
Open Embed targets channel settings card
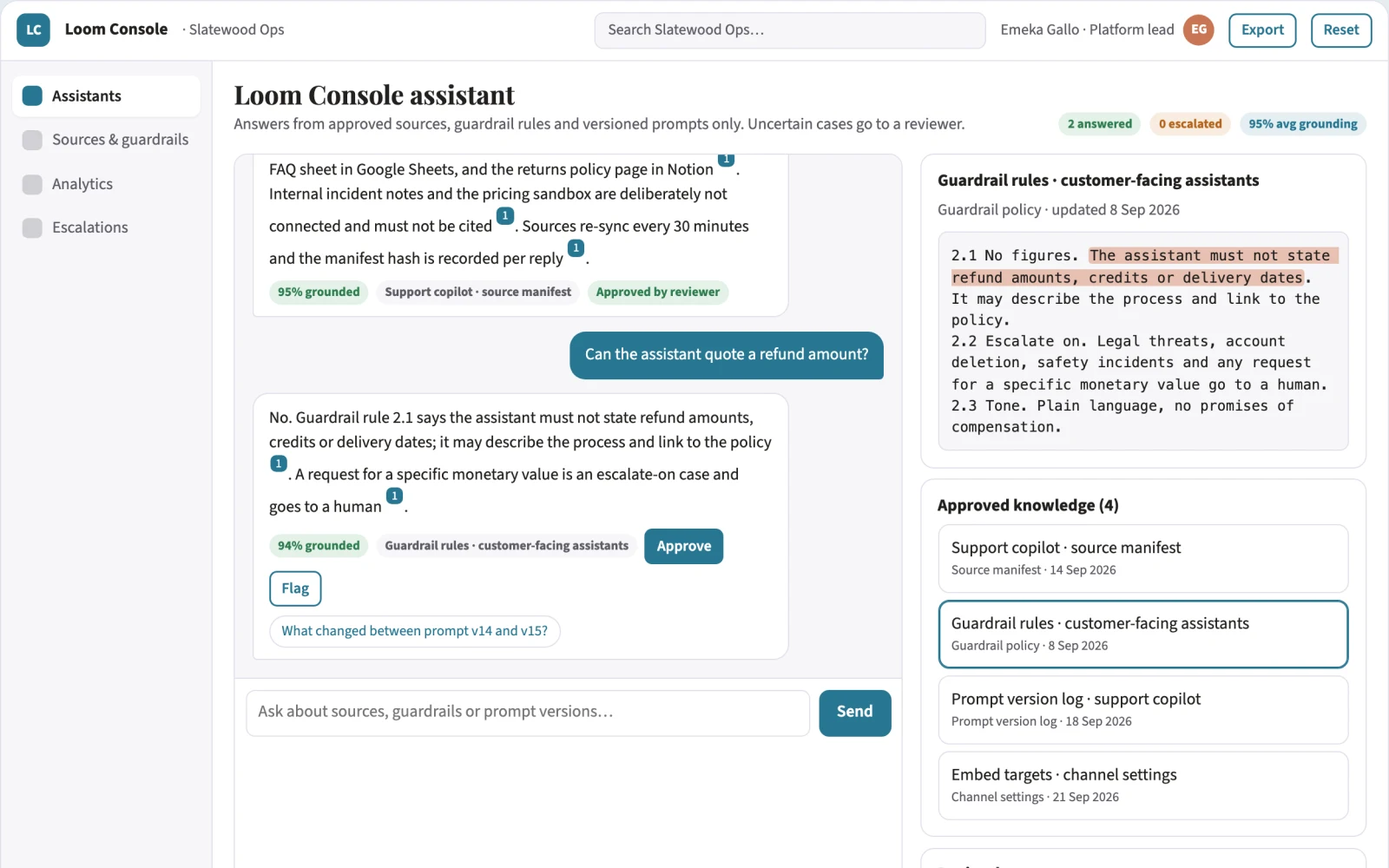pyautogui.click(x=1143, y=785)
